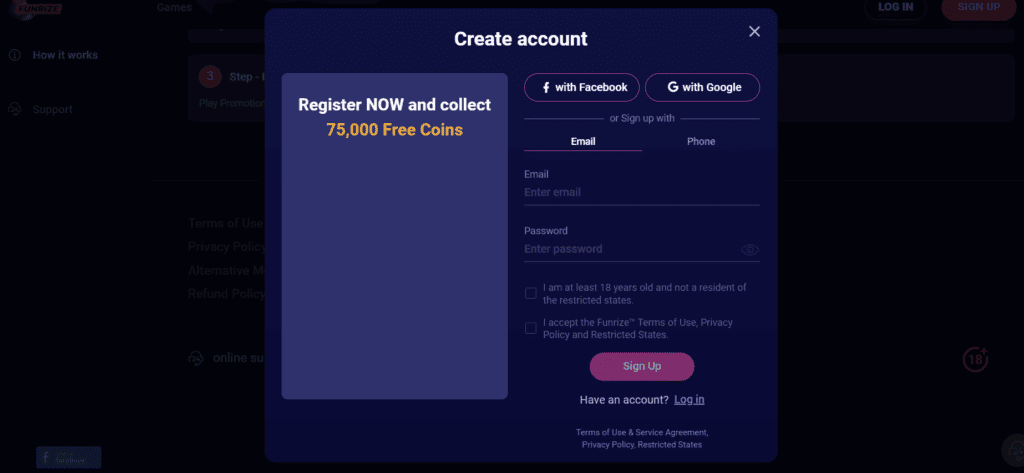The width and height of the screenshot is (1024, 473).
Task: Toggle password visibility eye icon
Action: click(750, 250)
